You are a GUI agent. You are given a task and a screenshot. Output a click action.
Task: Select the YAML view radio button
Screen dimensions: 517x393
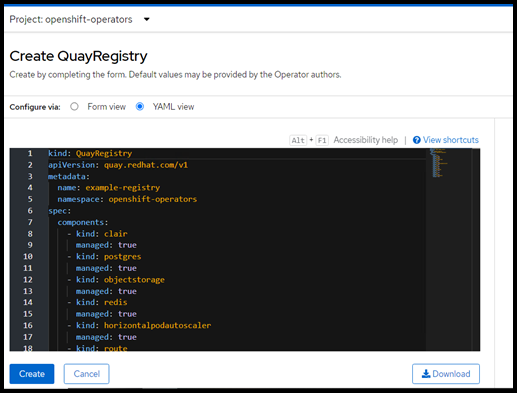(140, 107)
